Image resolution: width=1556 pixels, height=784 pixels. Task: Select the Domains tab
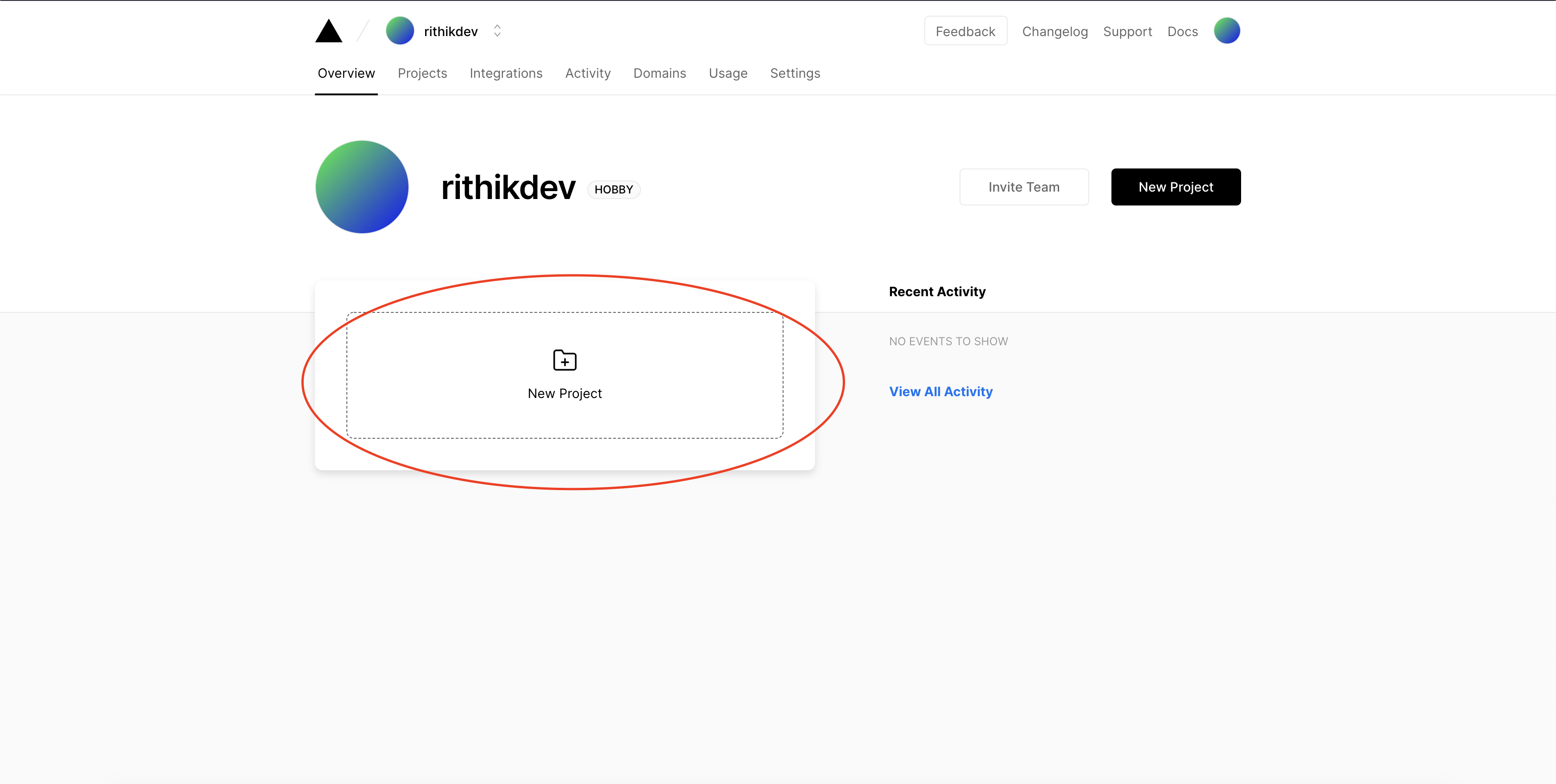[659, 73]
